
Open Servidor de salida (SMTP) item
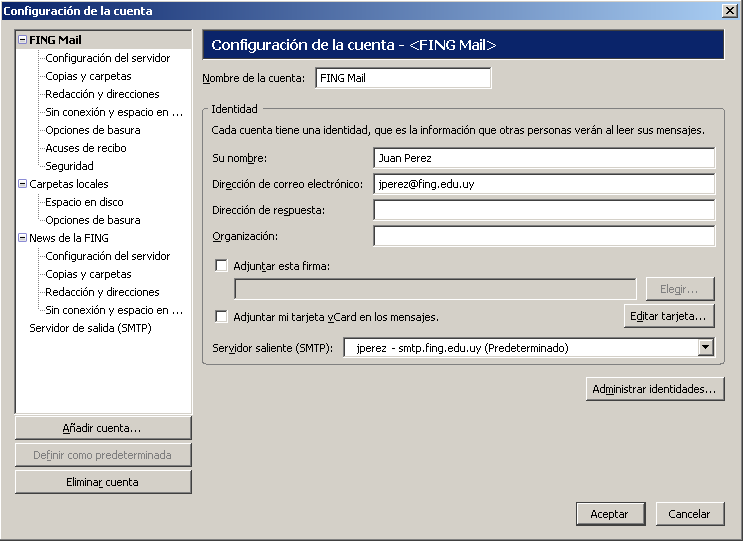click(x=90, y=328)
